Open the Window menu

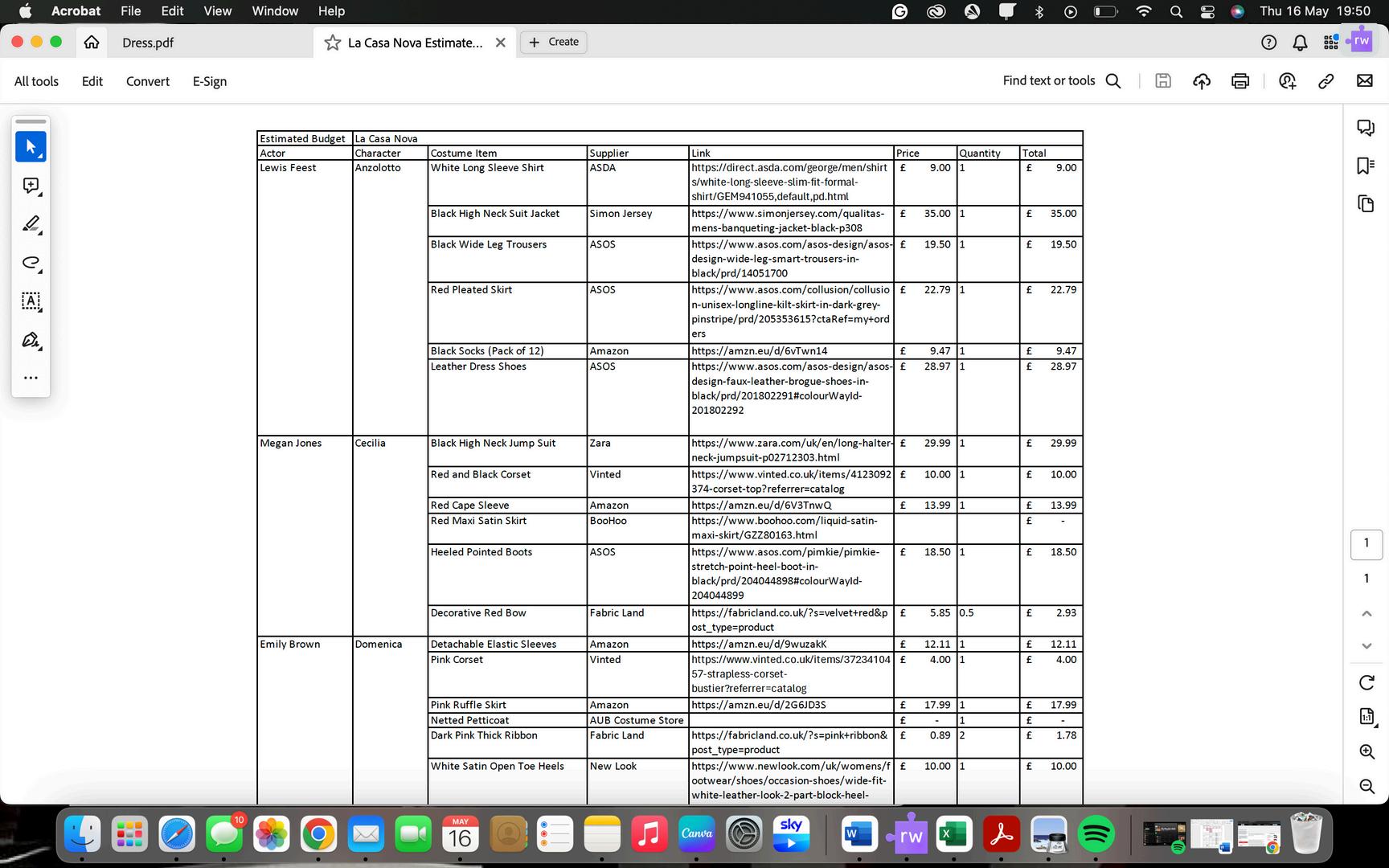click(x=275, y=11)
